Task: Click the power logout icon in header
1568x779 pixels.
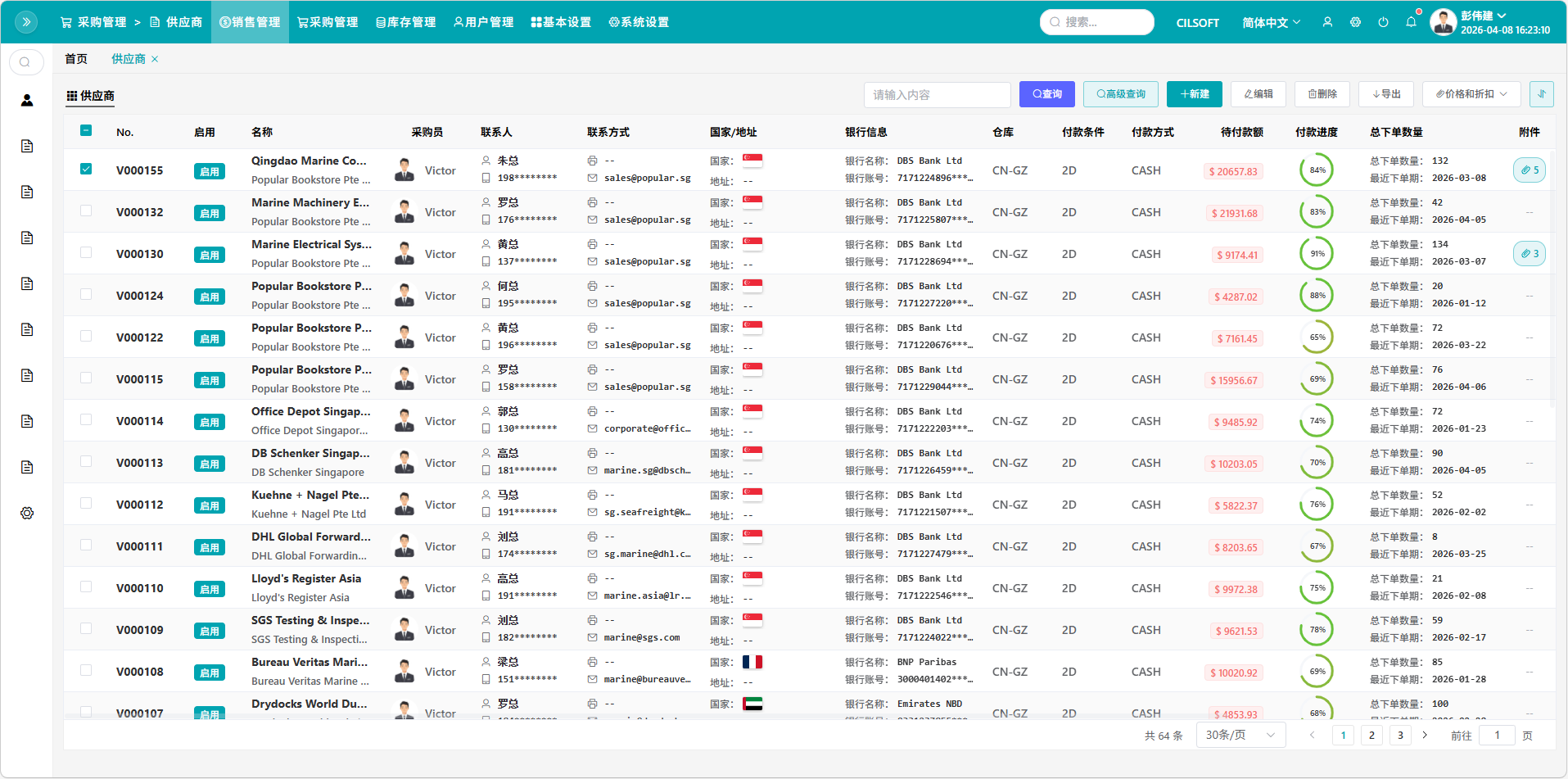Action: (1383, 22)
